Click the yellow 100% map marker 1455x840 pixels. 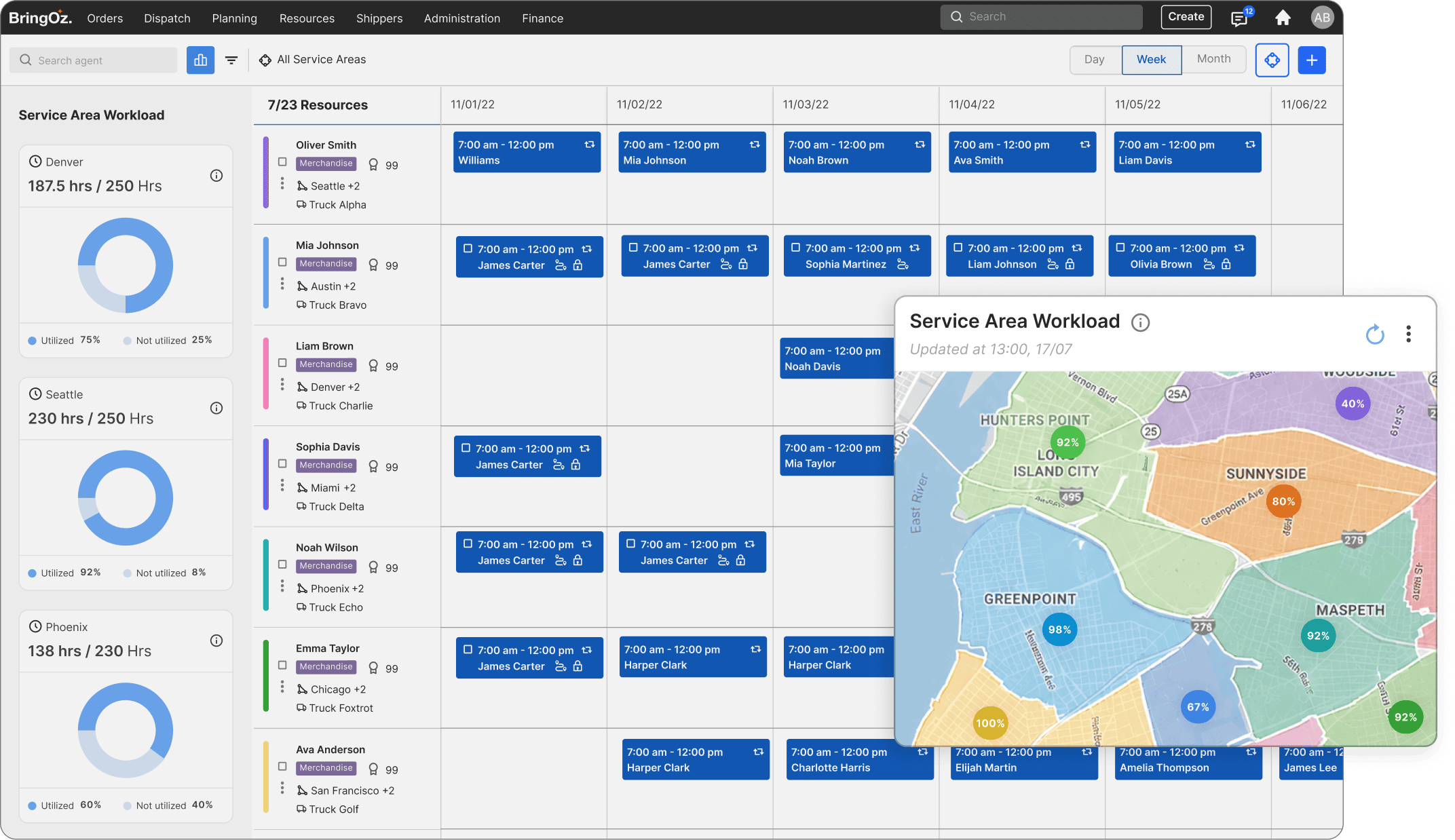pyautogui.click(x=990, y=723)
